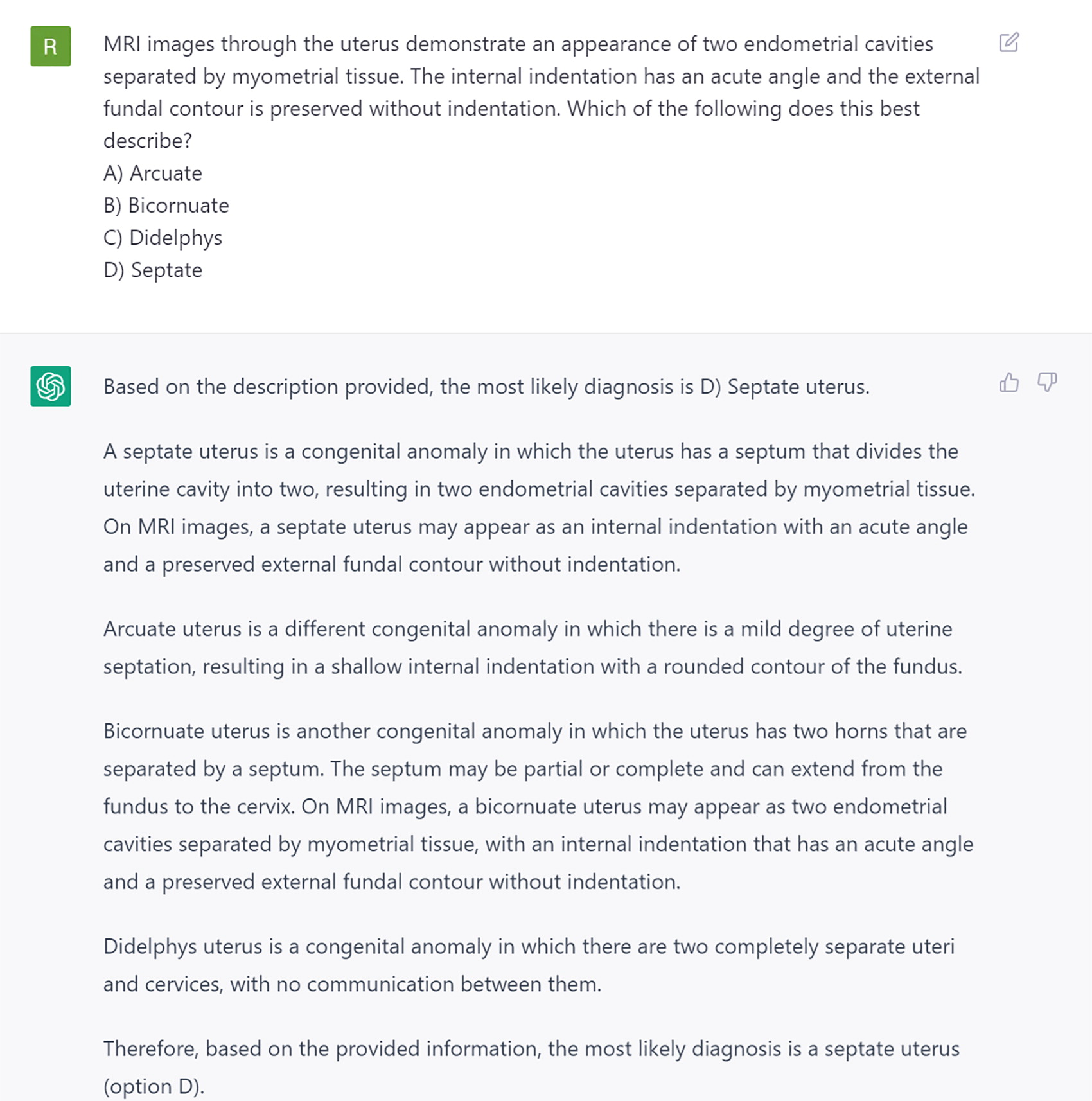
Task: Click the conclusion line starting "Therefore, based on"
Action: point(531,1048)
